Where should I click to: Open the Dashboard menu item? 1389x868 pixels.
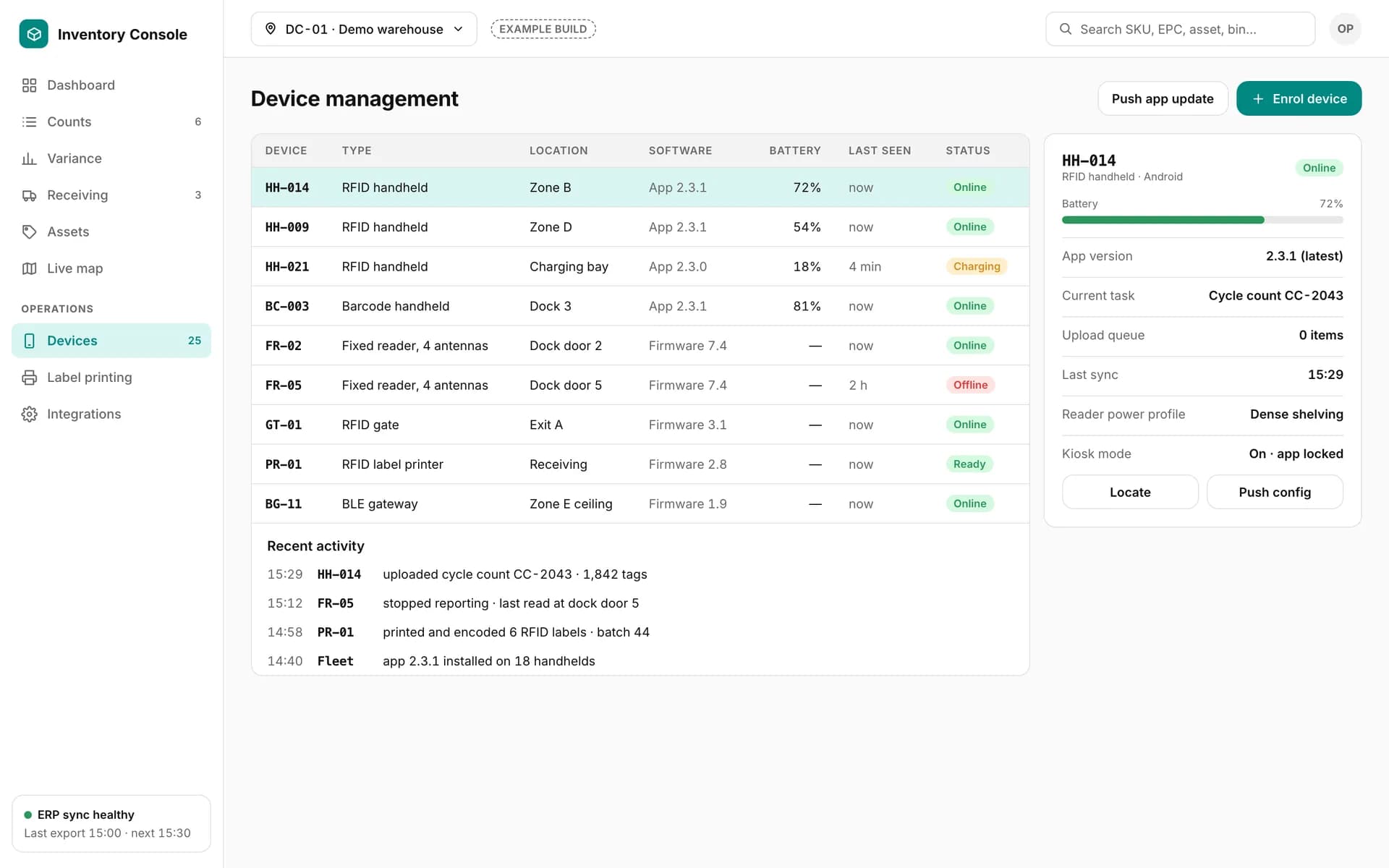(111, 85)
